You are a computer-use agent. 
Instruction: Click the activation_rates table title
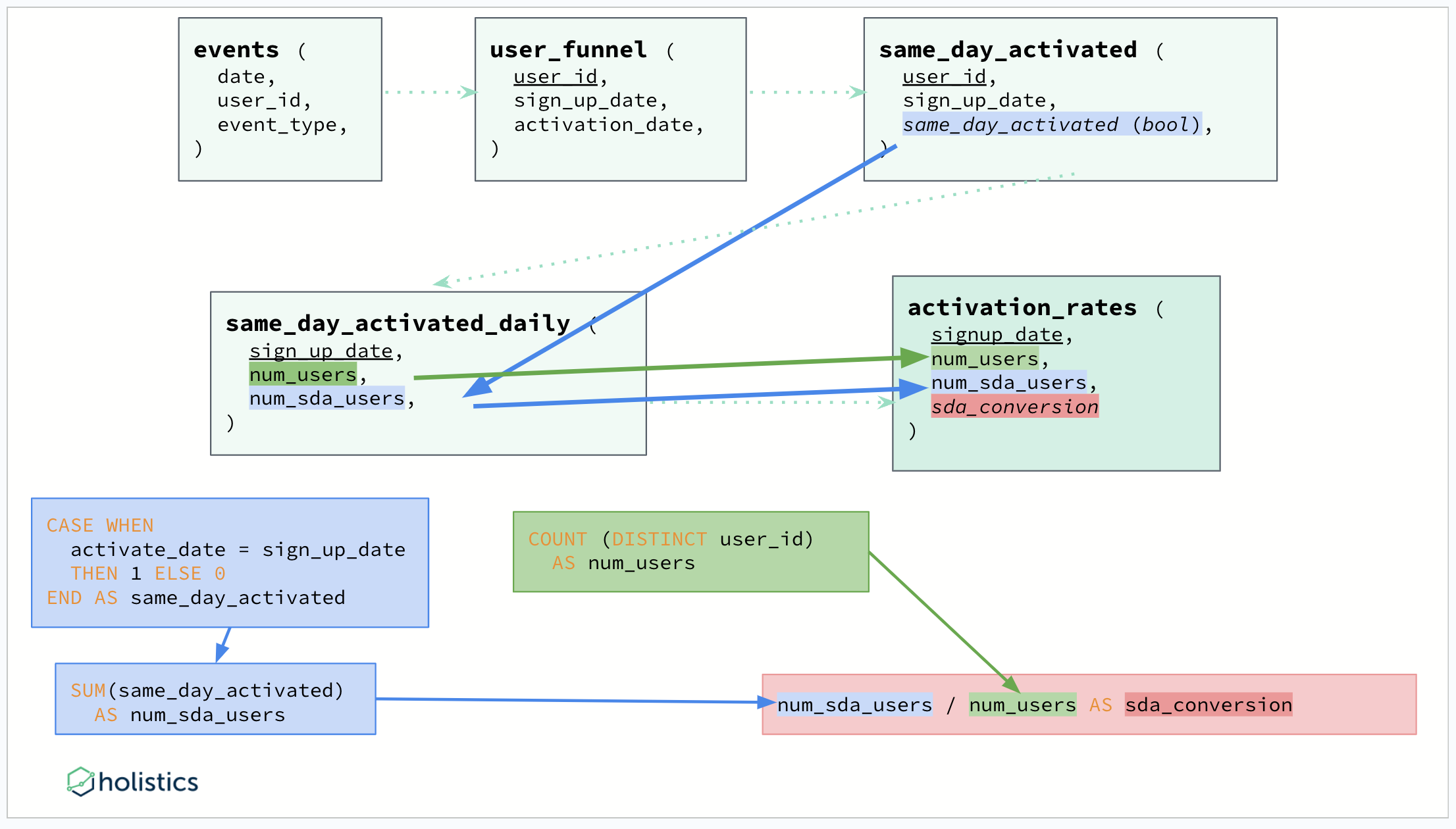[1022, 308]
